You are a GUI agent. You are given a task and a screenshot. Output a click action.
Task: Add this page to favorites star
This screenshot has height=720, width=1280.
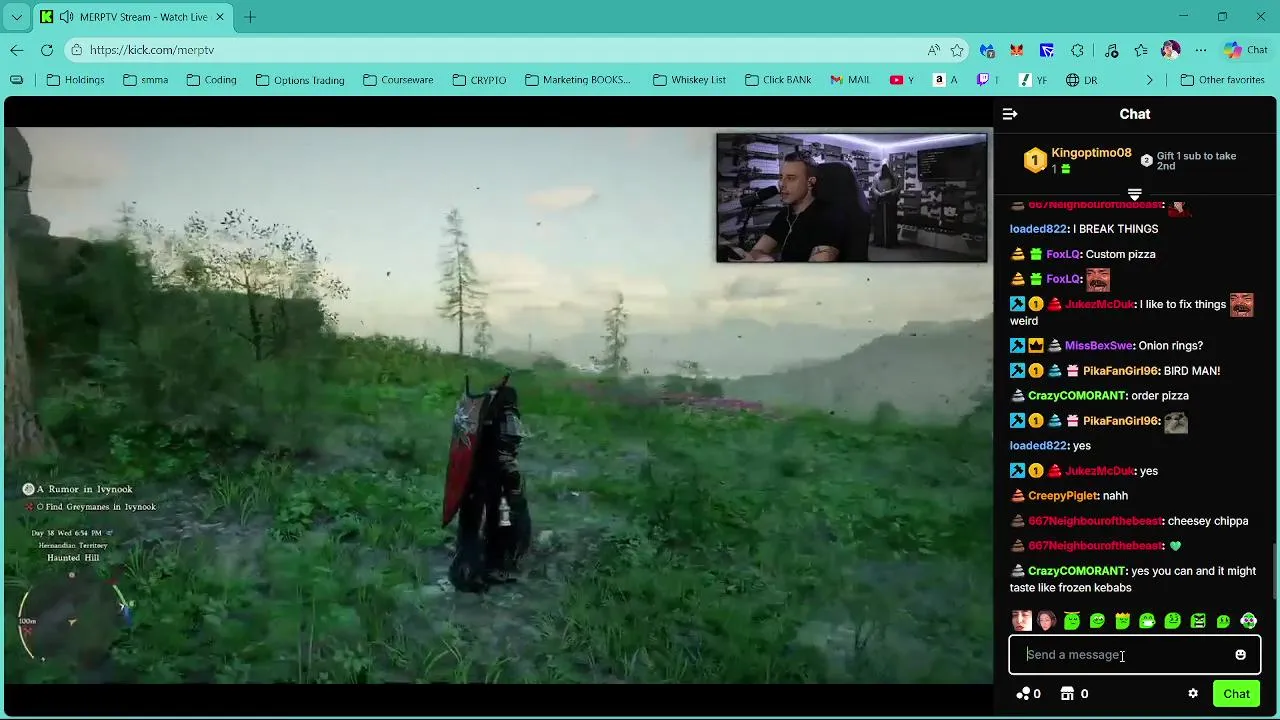click(x=957, y=50)
